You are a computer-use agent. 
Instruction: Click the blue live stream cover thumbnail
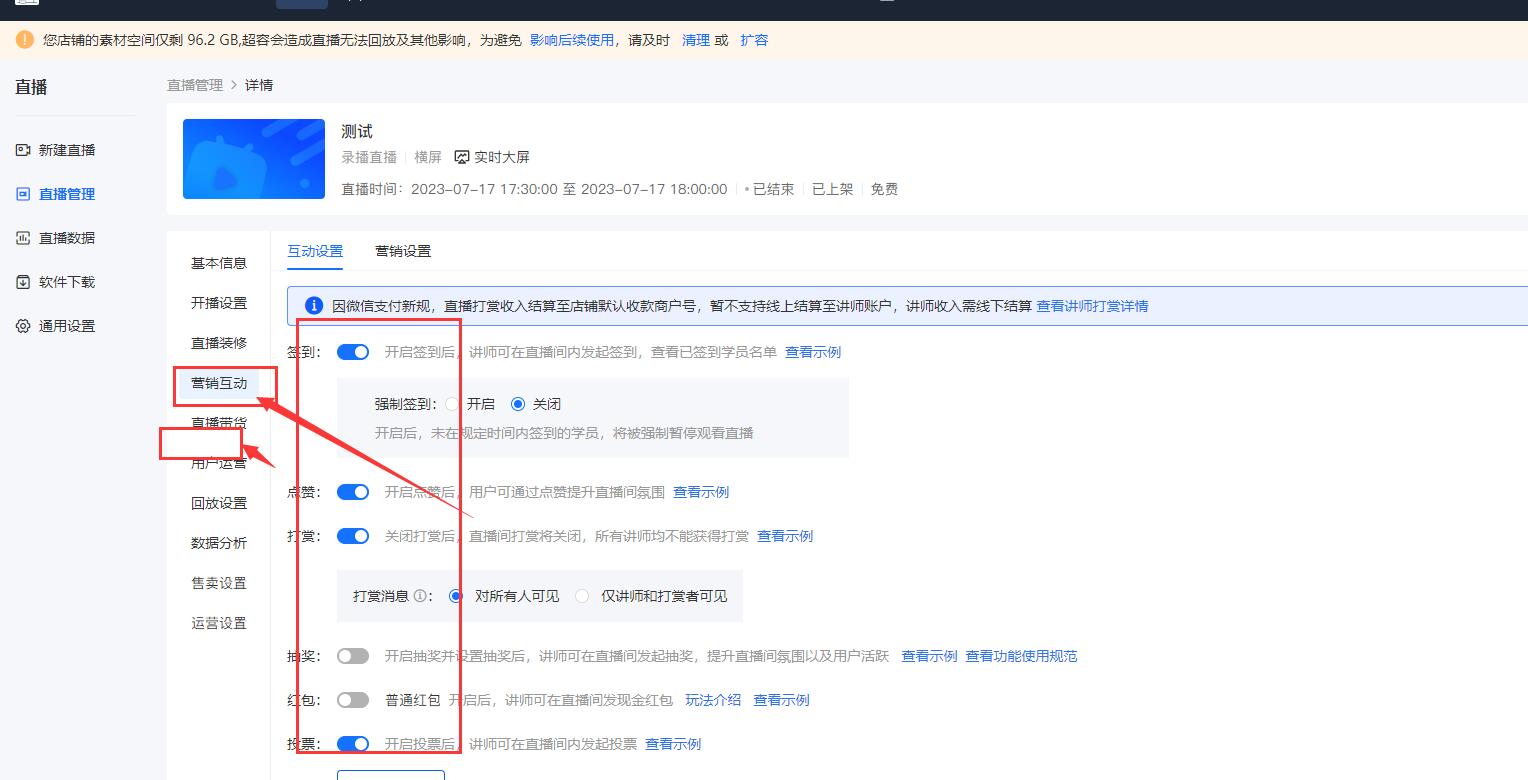click(x=253, y=159)
